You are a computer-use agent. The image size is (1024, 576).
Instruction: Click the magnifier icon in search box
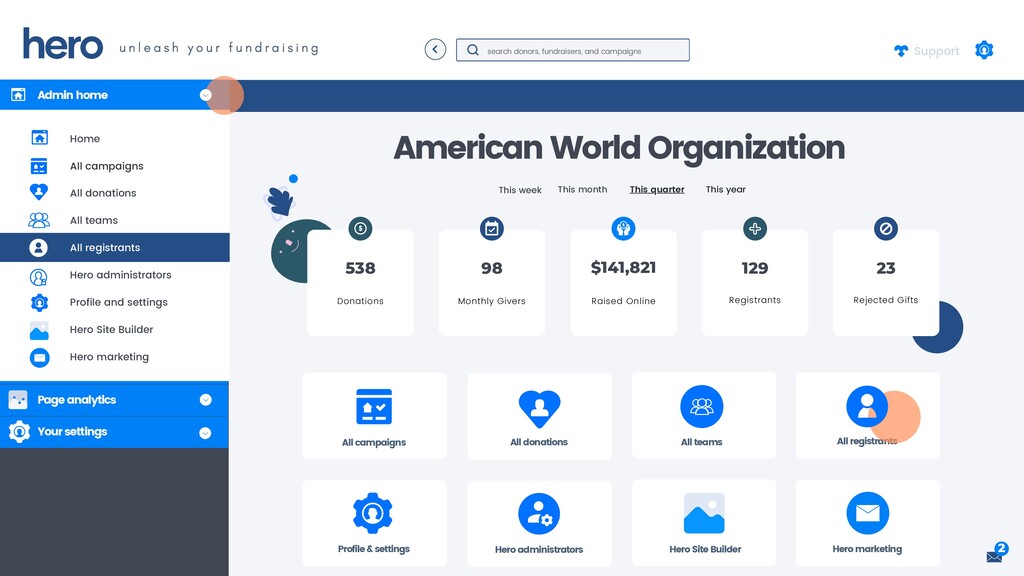(x=473, y=50)
